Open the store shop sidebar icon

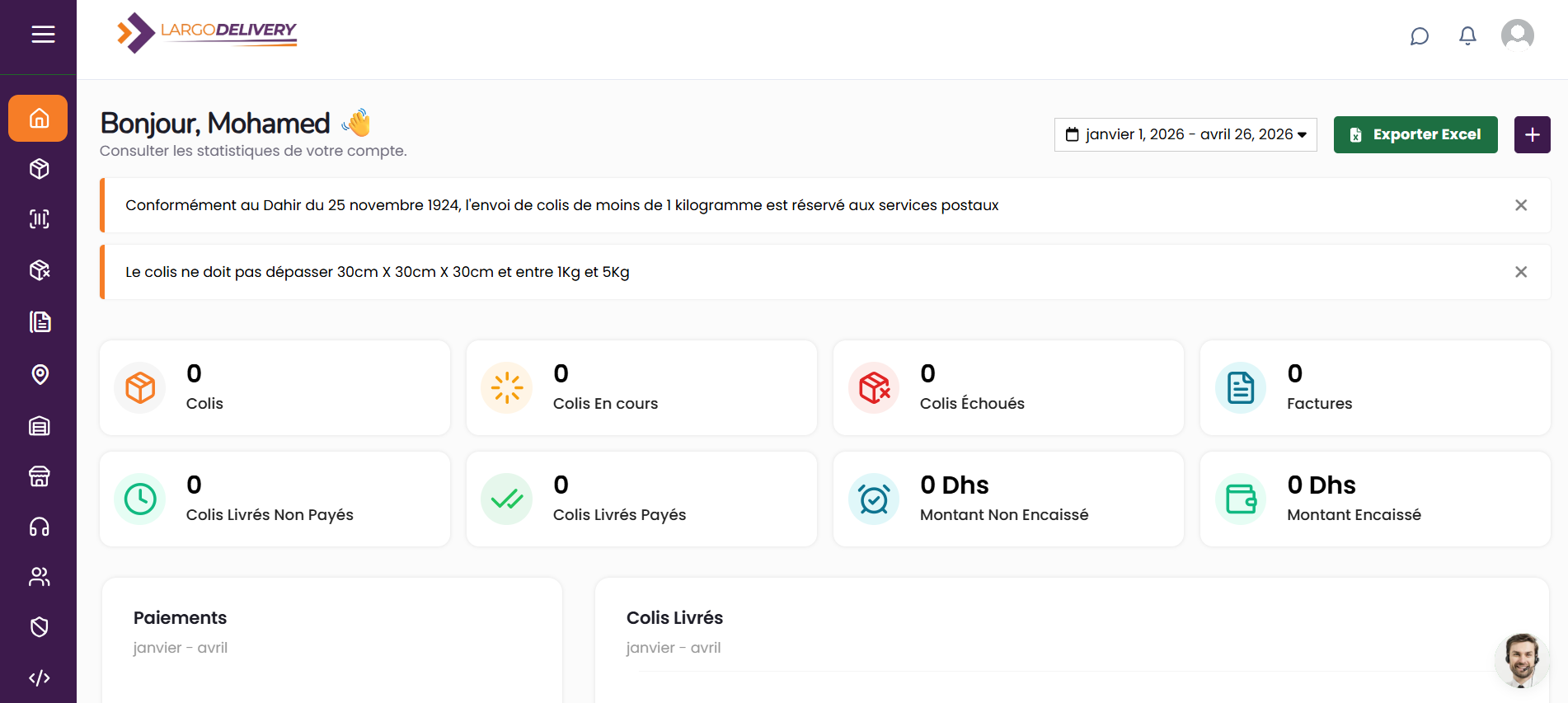point(39,476)
